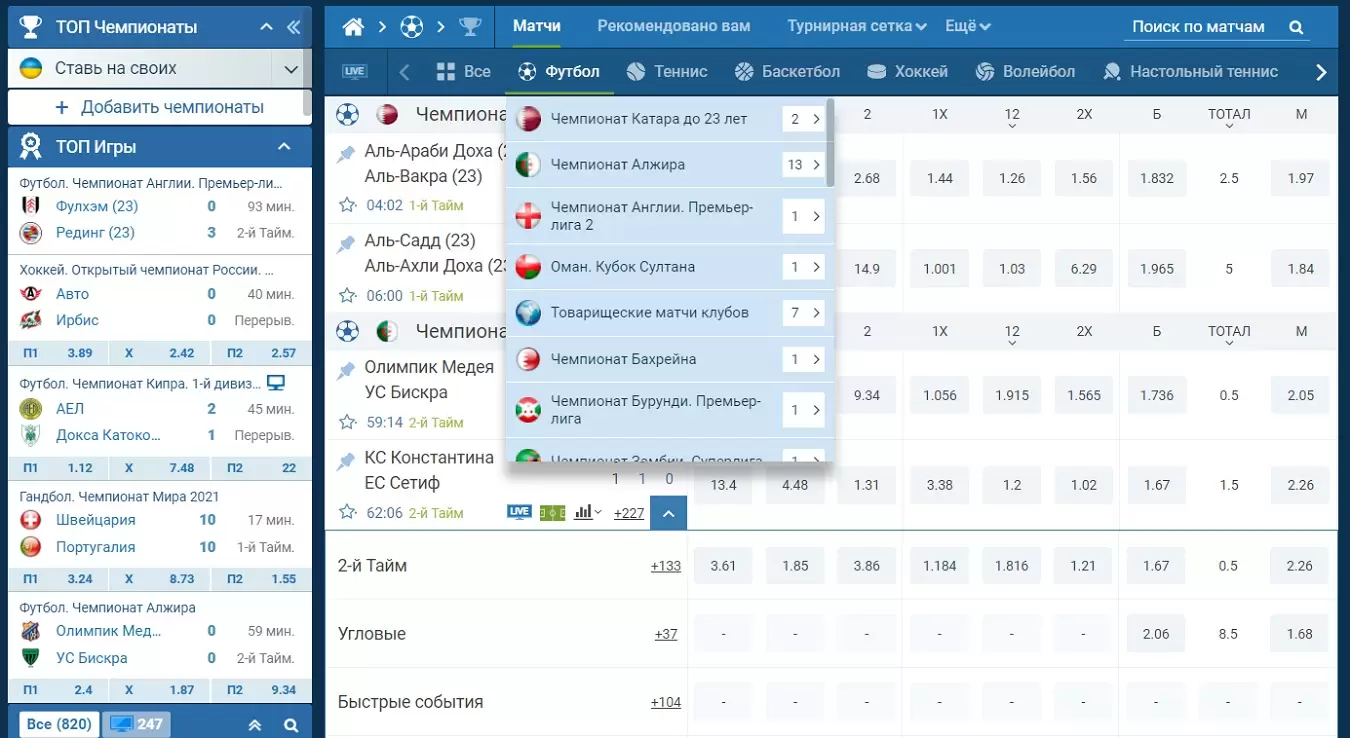1350x738 pixels.
Task: Add 06:00 match to favorites star
Action: (347, 295)
